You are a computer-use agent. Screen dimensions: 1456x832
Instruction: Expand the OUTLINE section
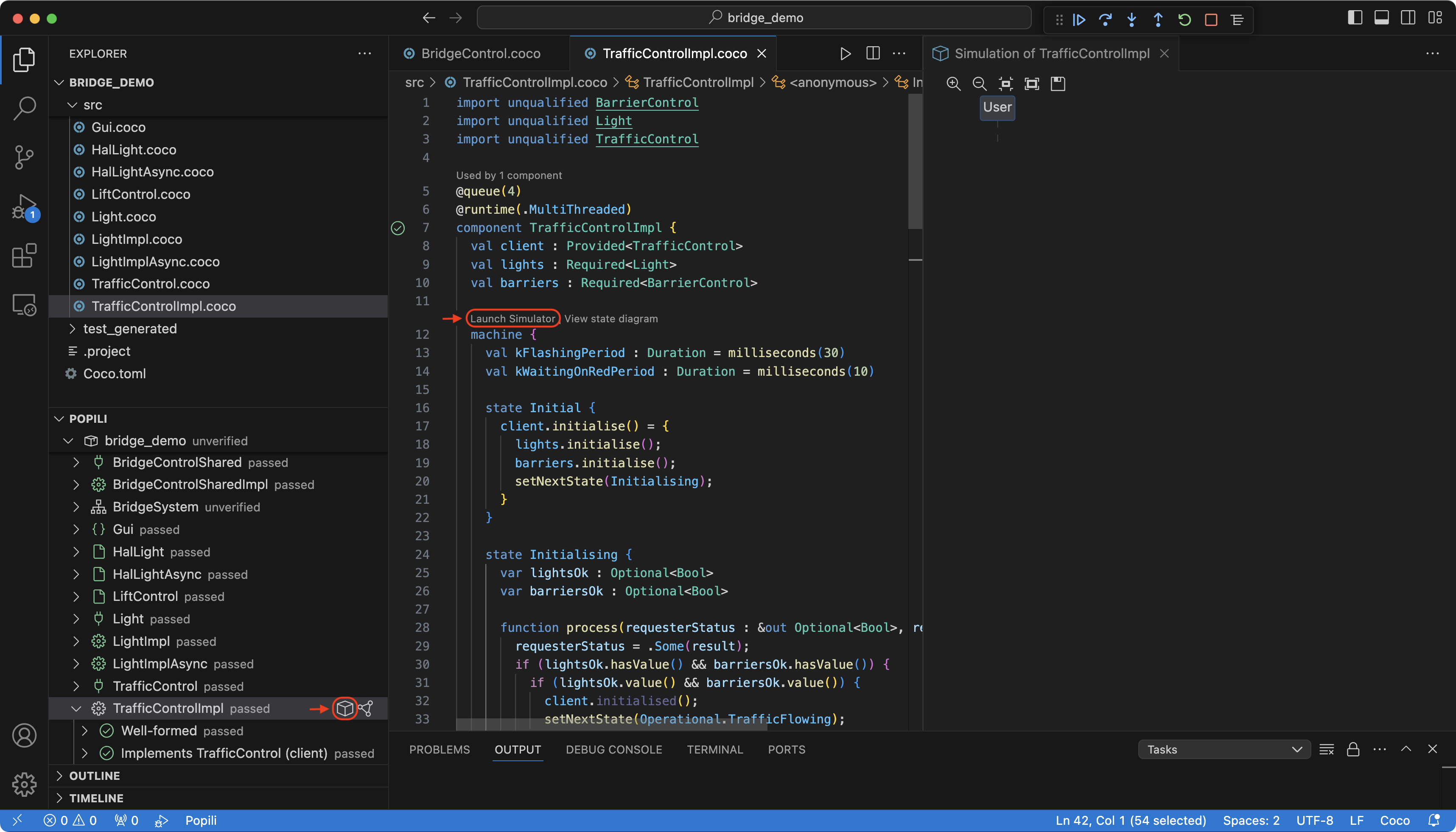(59, 776)
